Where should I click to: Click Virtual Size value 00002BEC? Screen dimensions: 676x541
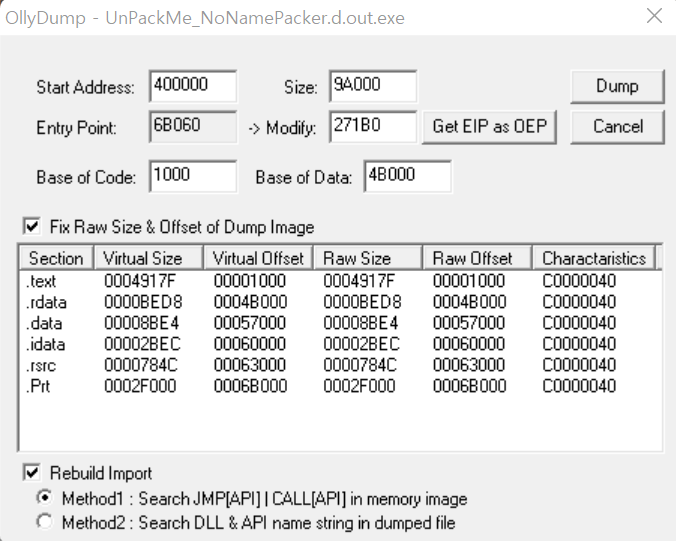[x=142, y=344]
